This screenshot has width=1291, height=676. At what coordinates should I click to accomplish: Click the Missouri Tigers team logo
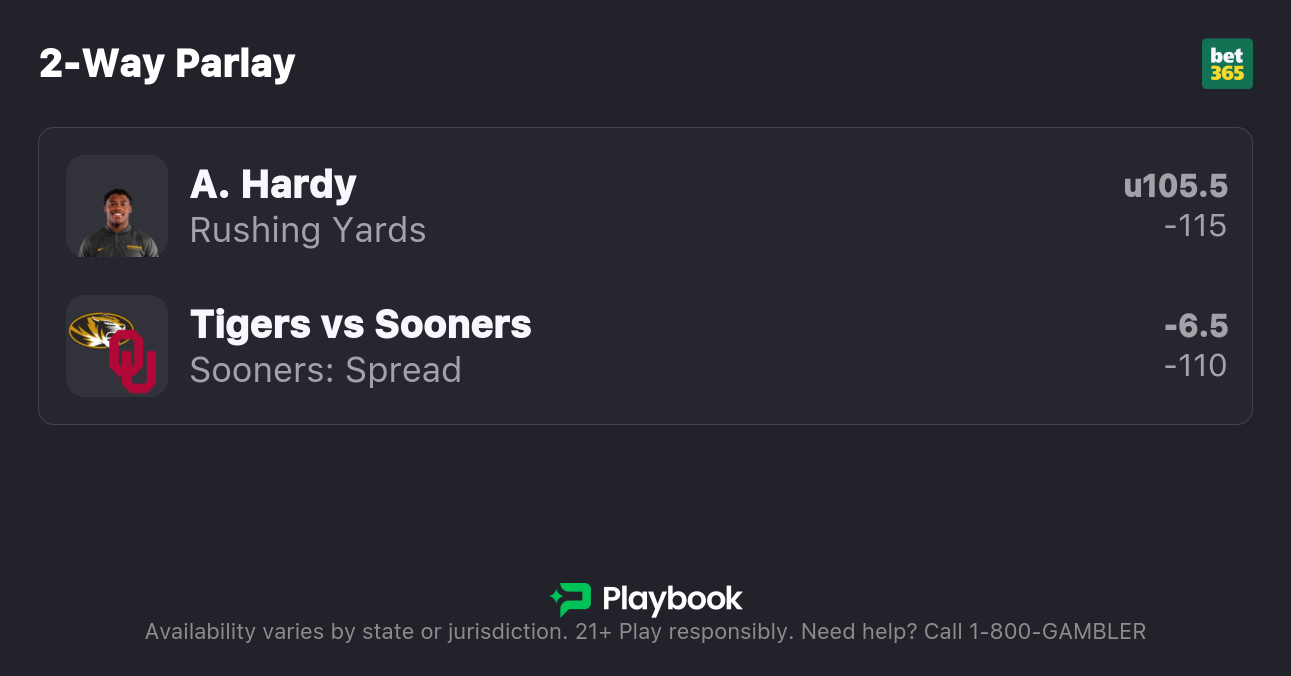click(x=100, y=329)
